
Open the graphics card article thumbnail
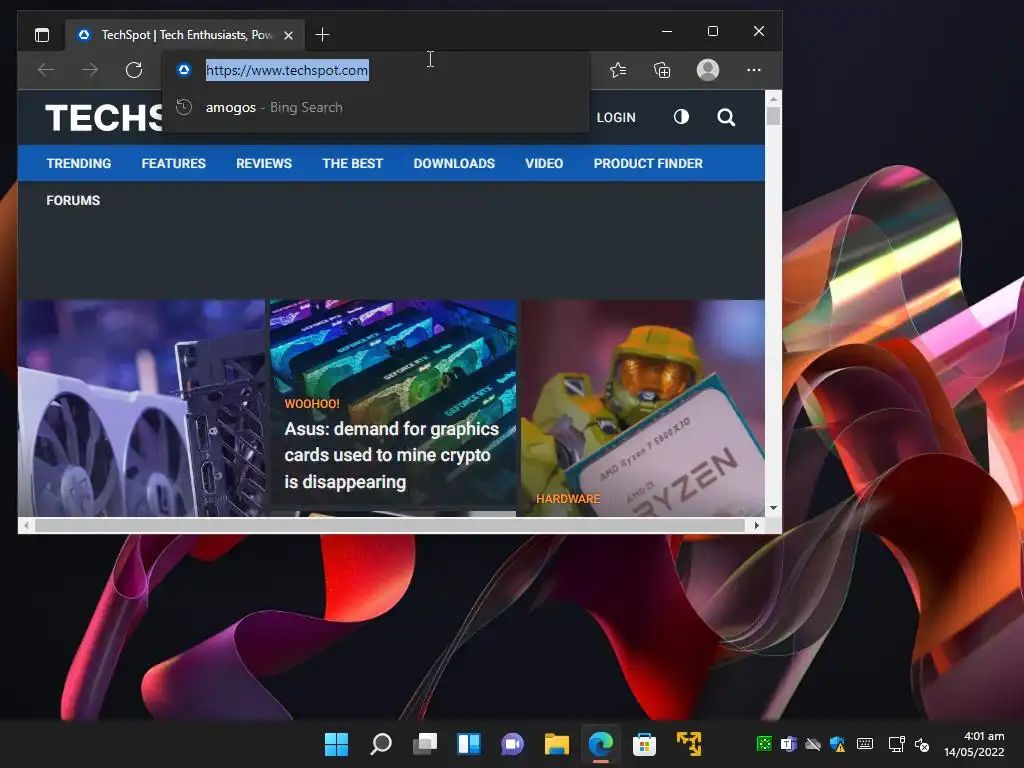click(142, 408)
